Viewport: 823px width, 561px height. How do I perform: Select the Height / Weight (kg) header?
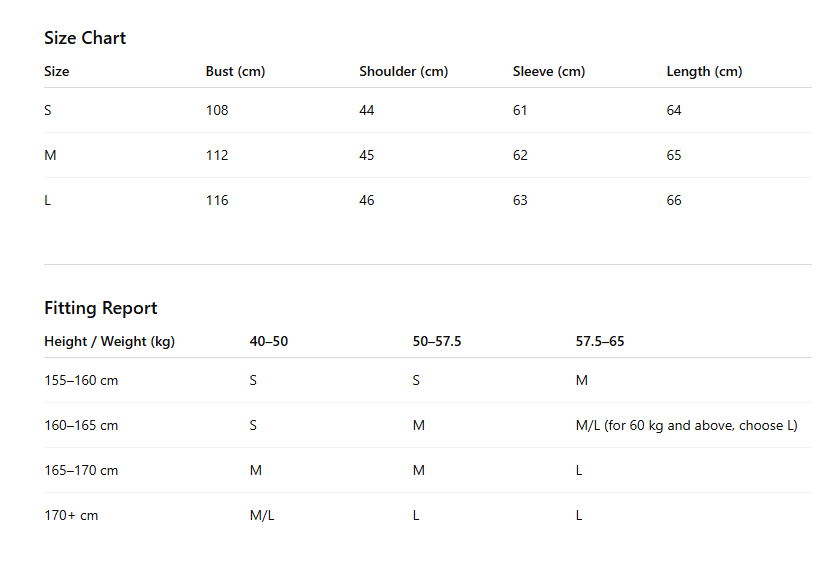tap(109, 342)
